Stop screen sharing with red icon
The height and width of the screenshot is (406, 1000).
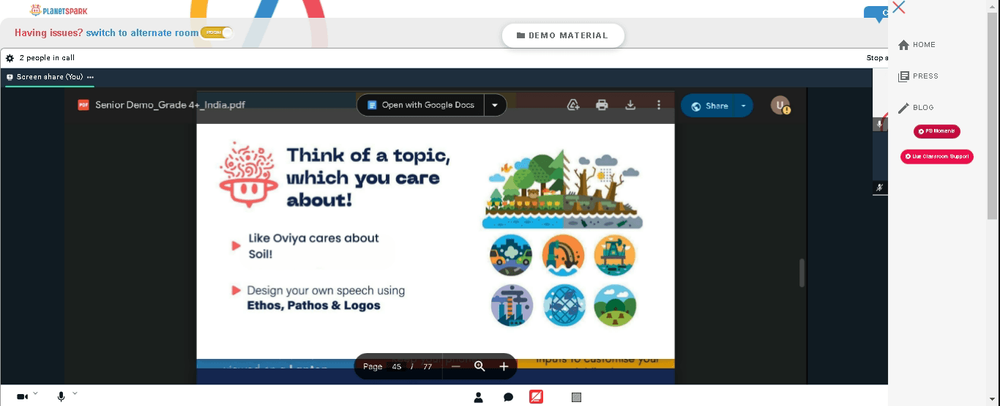click(x=536, y=398)
